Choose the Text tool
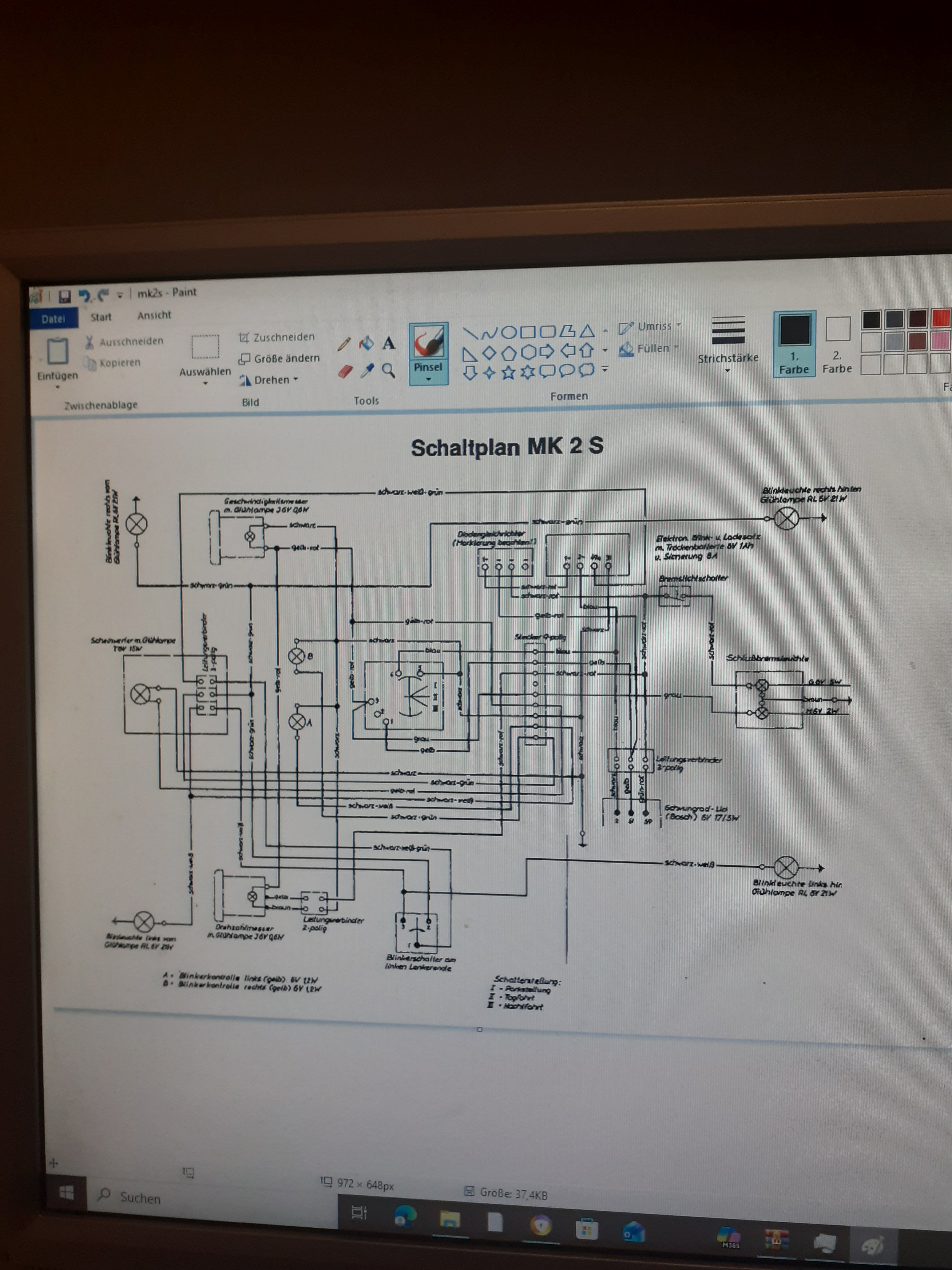Viewport: 952px width, 1270px height. pyautogui.click(x=388, y=343)
